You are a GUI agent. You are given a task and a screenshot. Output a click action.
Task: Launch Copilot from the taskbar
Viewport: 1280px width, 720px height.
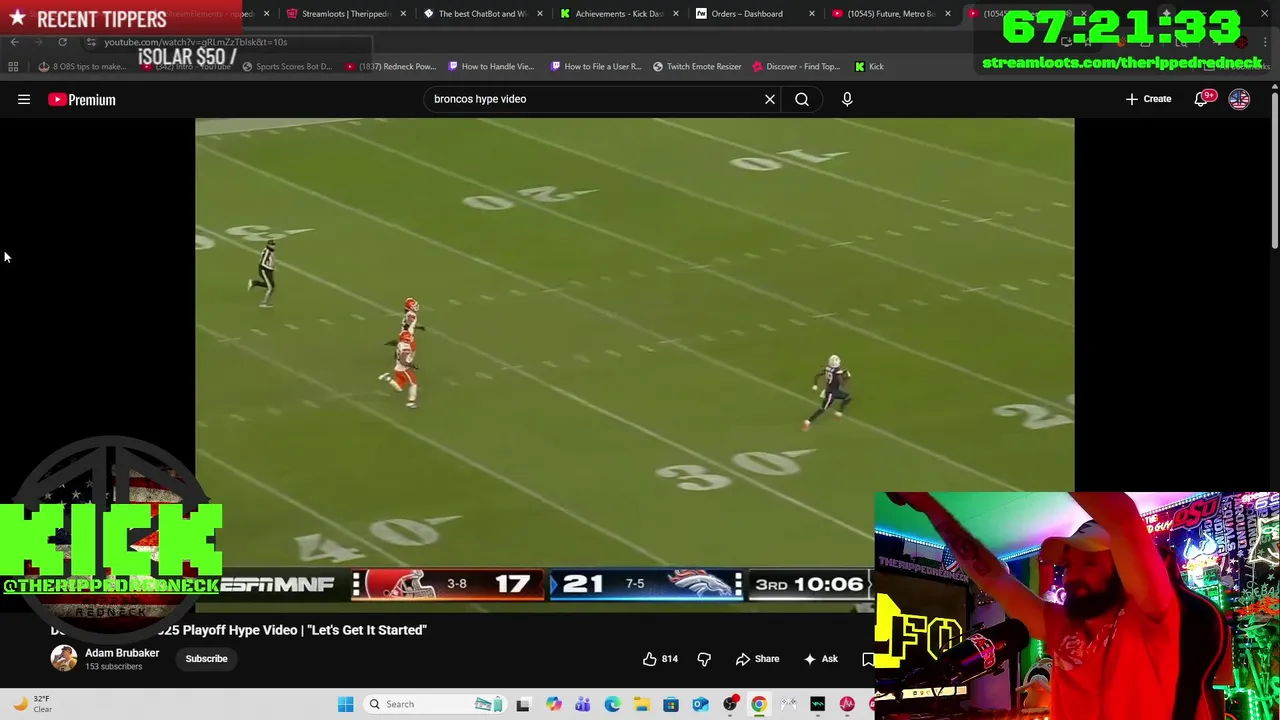pyautogui.click(x=553, y=704)
